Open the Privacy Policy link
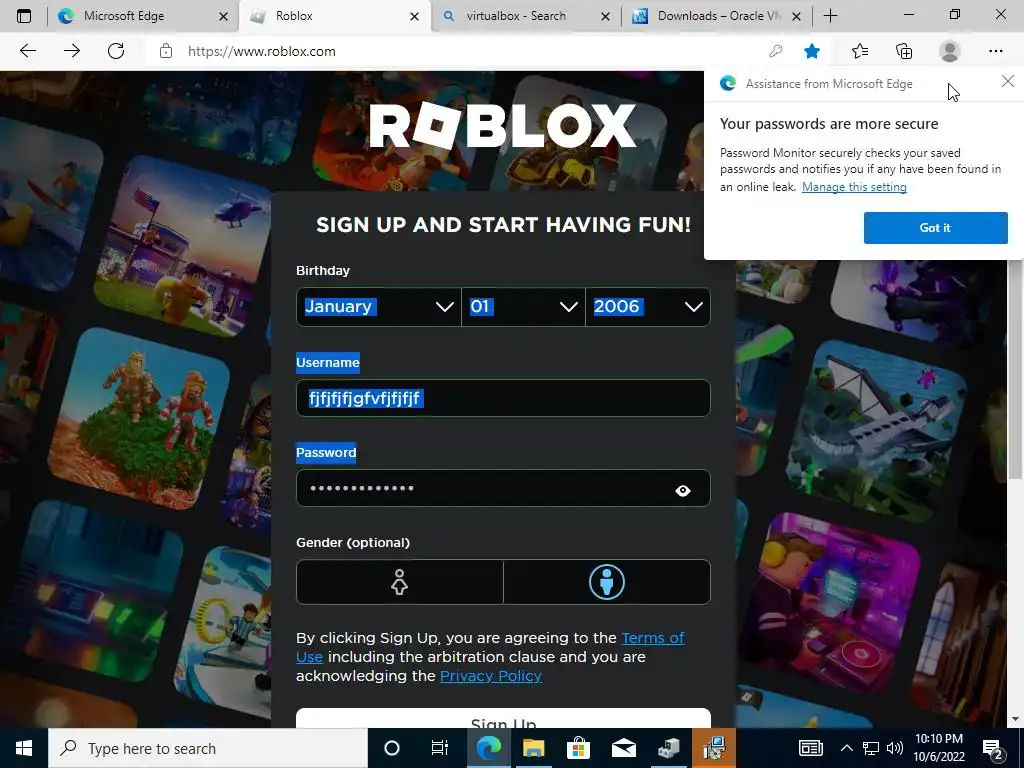Image resolution: width=1024 pixels, height=768 pixels. [x=490, y=675]
